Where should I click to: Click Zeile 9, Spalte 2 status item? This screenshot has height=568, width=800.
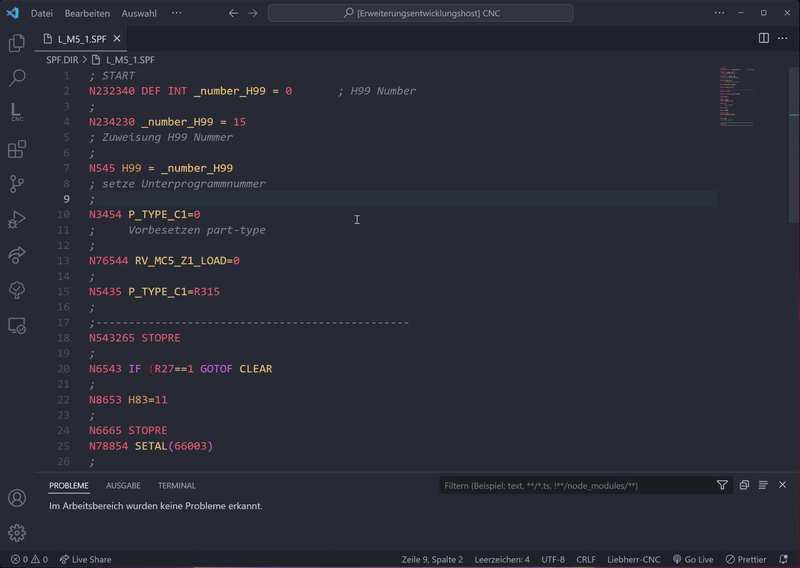[432, 559]
